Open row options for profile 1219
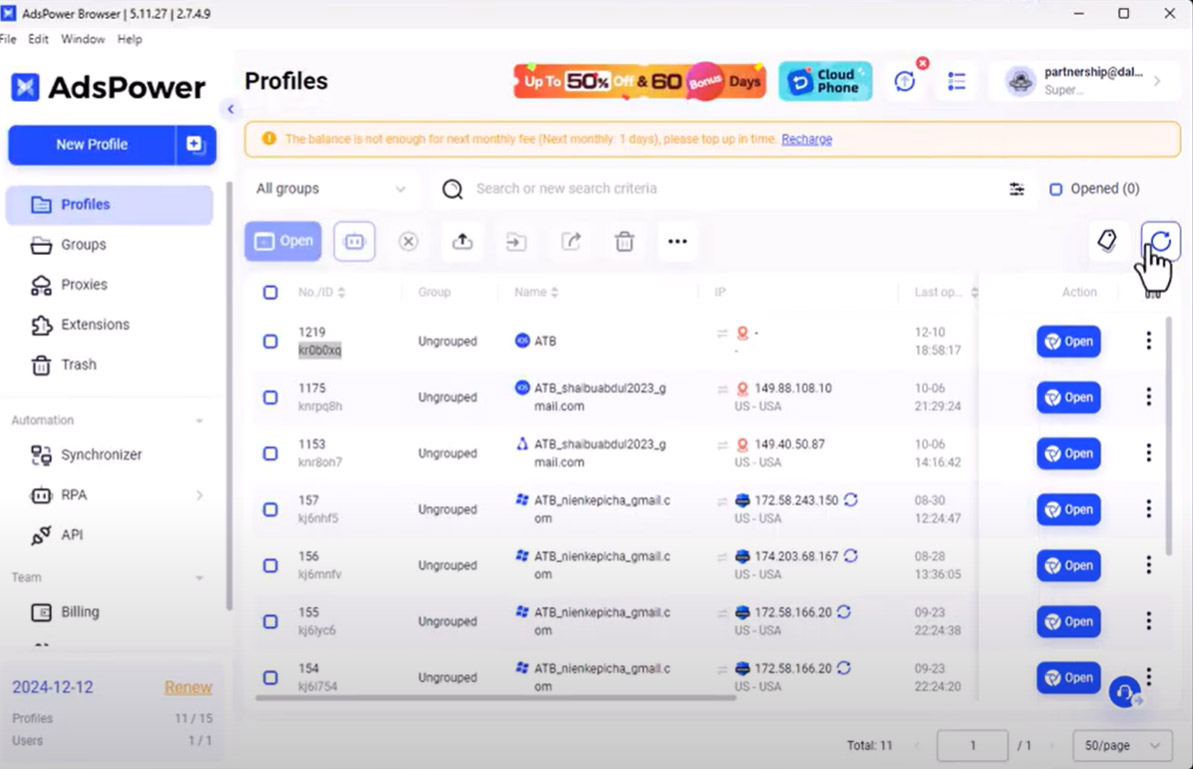The image size is (1193, 769). (1149, 341)
